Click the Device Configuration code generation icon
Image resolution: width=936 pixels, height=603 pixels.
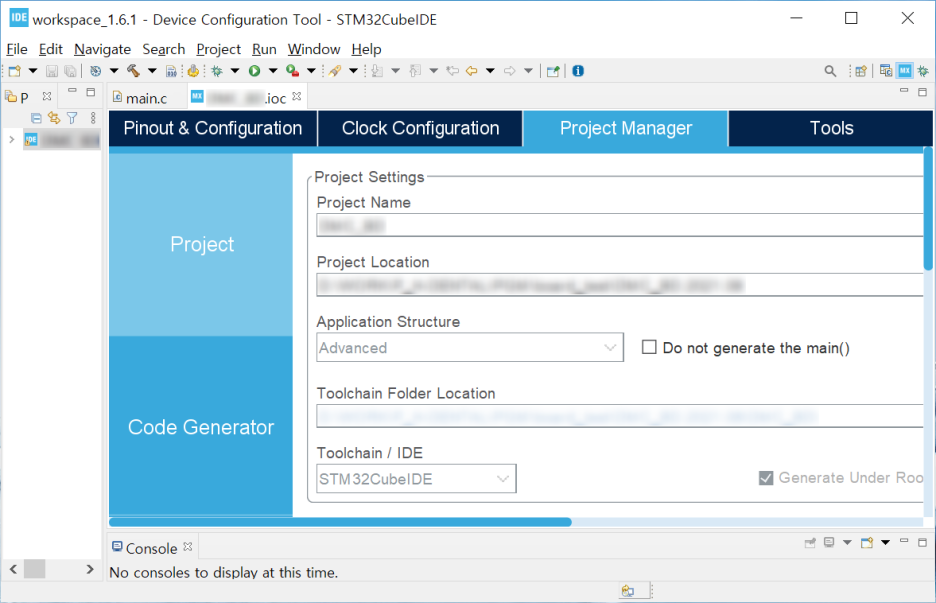coord(193,71)
